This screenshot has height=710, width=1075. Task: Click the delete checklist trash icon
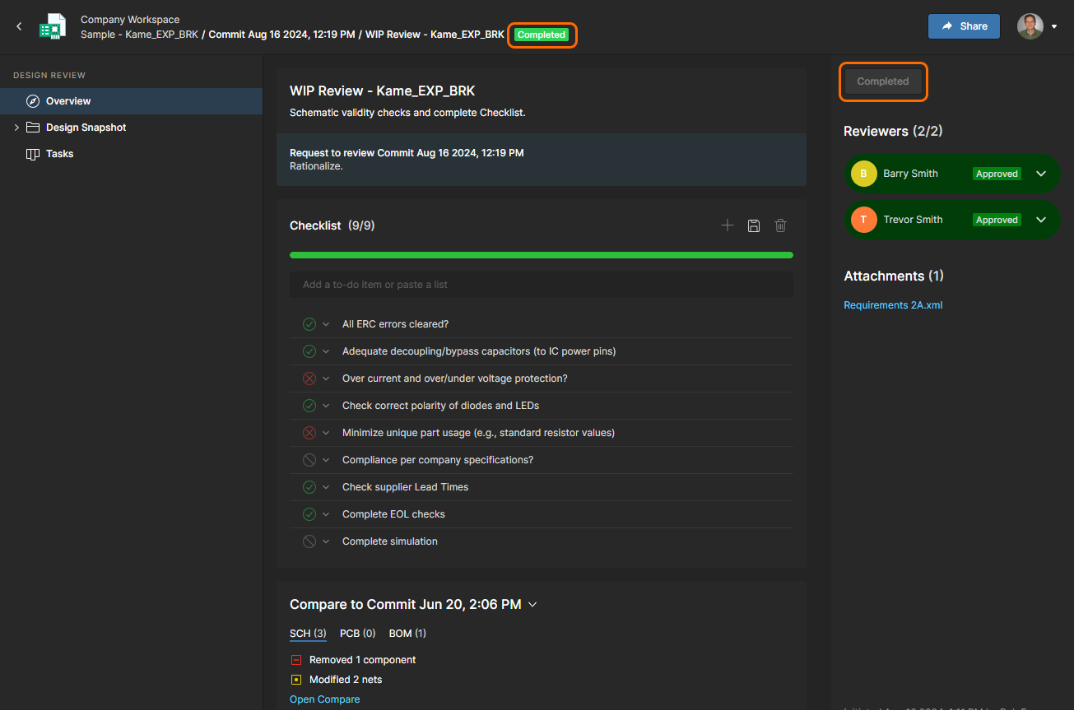tap(781, 226)
